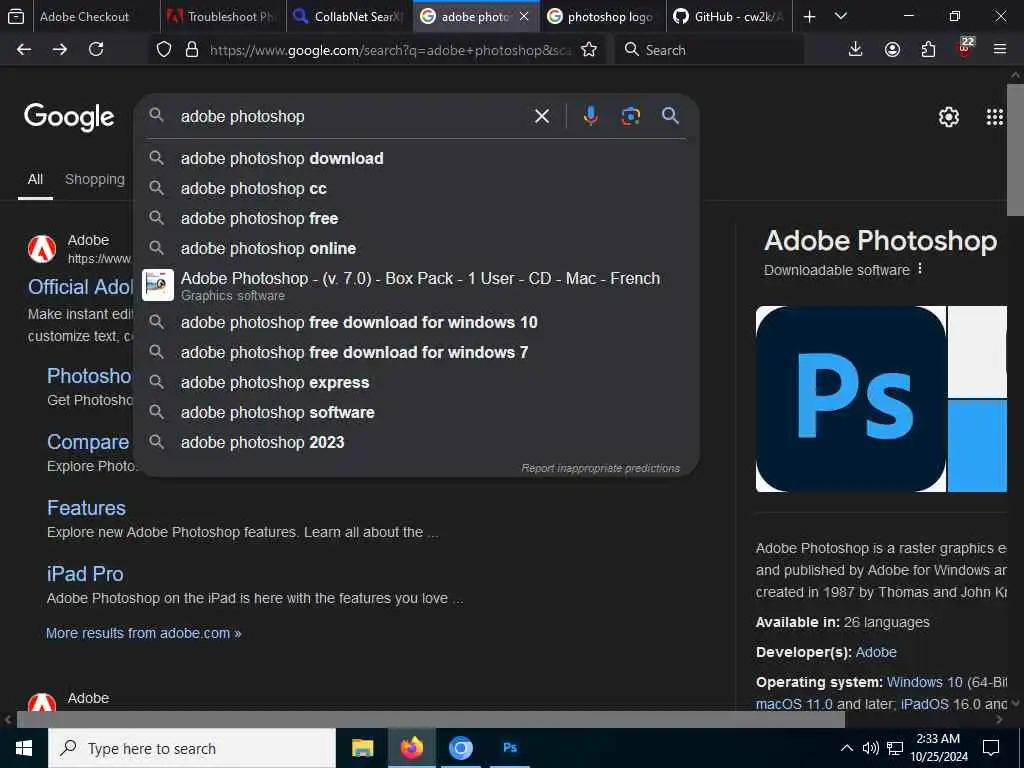
Task: Open the extensions puzzle icon
Action: click(x=928, y=50)
